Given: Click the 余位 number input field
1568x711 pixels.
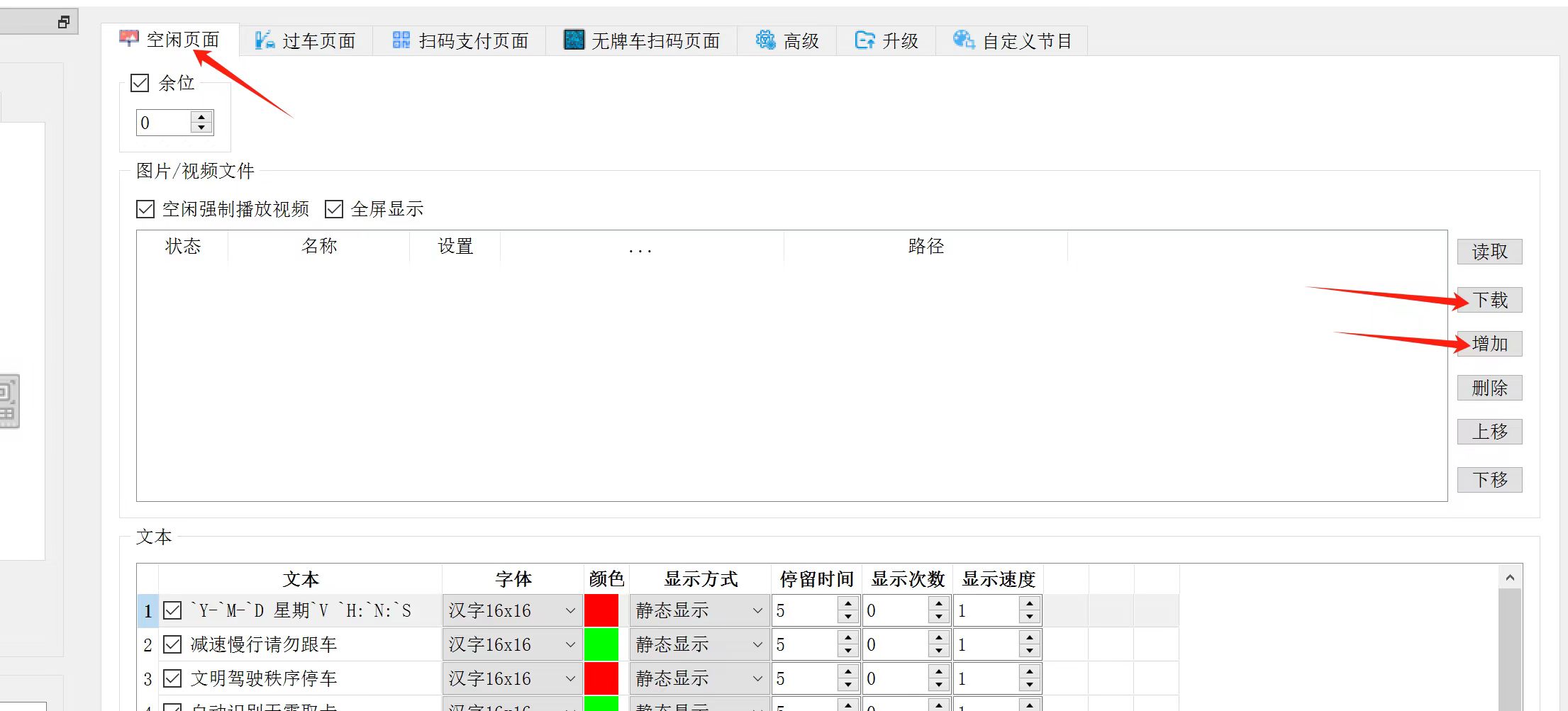Looking at the screenshot, I should click(x=164, y=123).
